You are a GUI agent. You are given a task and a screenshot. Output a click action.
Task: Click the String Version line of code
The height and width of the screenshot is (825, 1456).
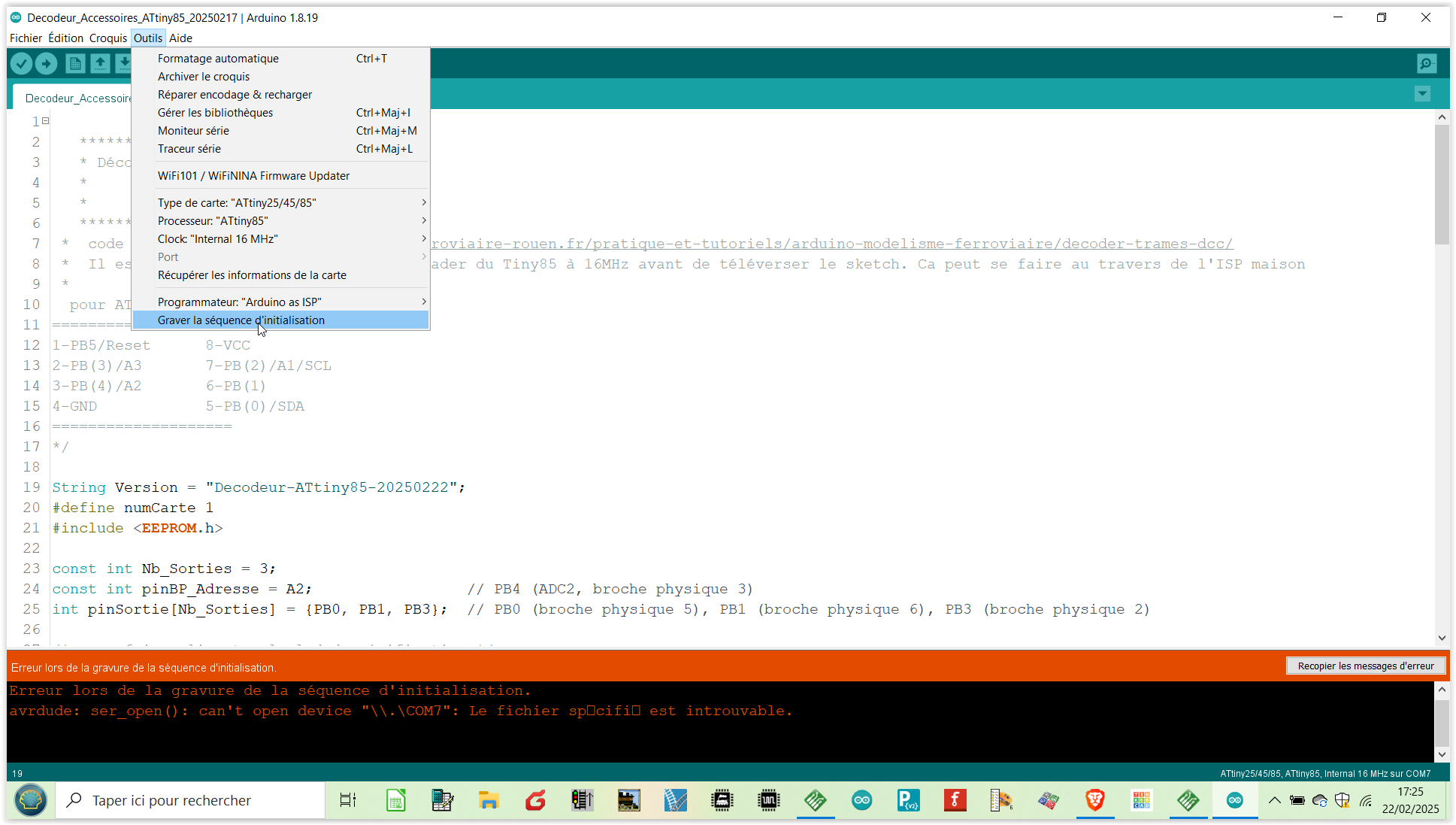[259, 487]
